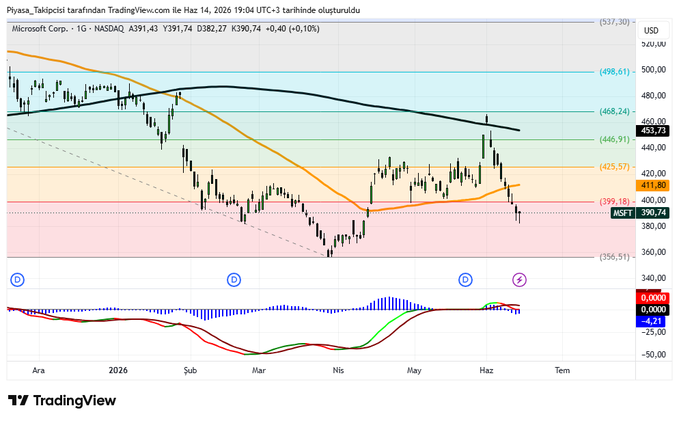Image resolution: width=679 pixels, height=421 pixels.
Task: Click the black 0,0000 MACD value tag
Action: point(653,310)
